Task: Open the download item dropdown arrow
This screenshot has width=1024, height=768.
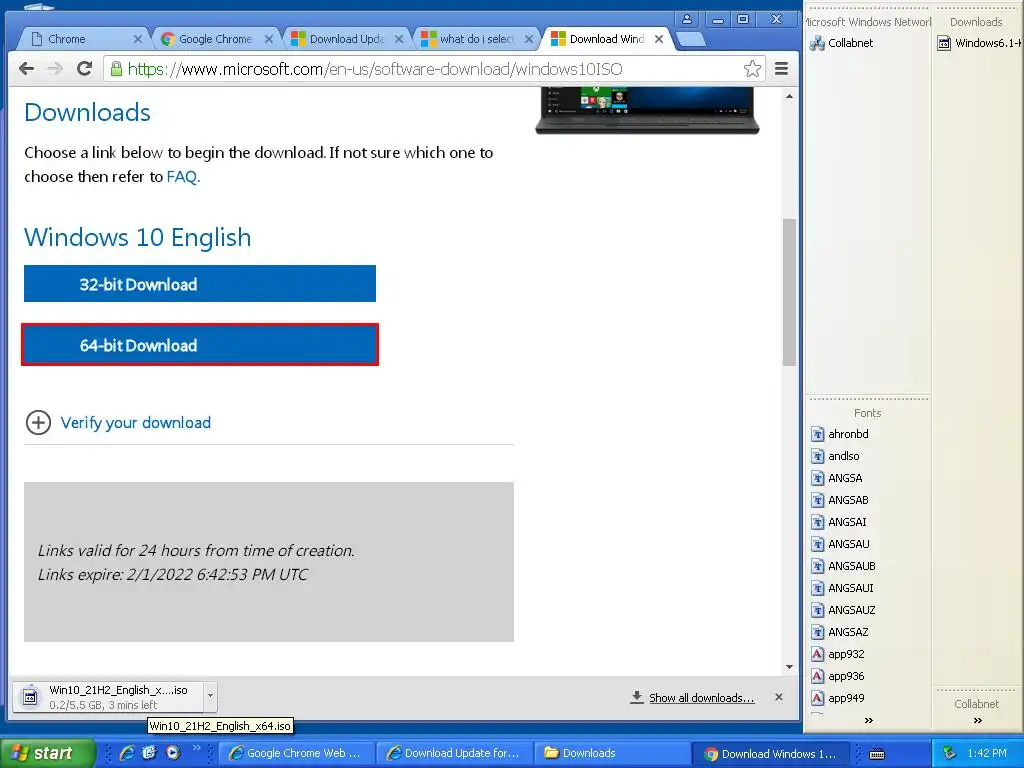Action: point(210,696)
